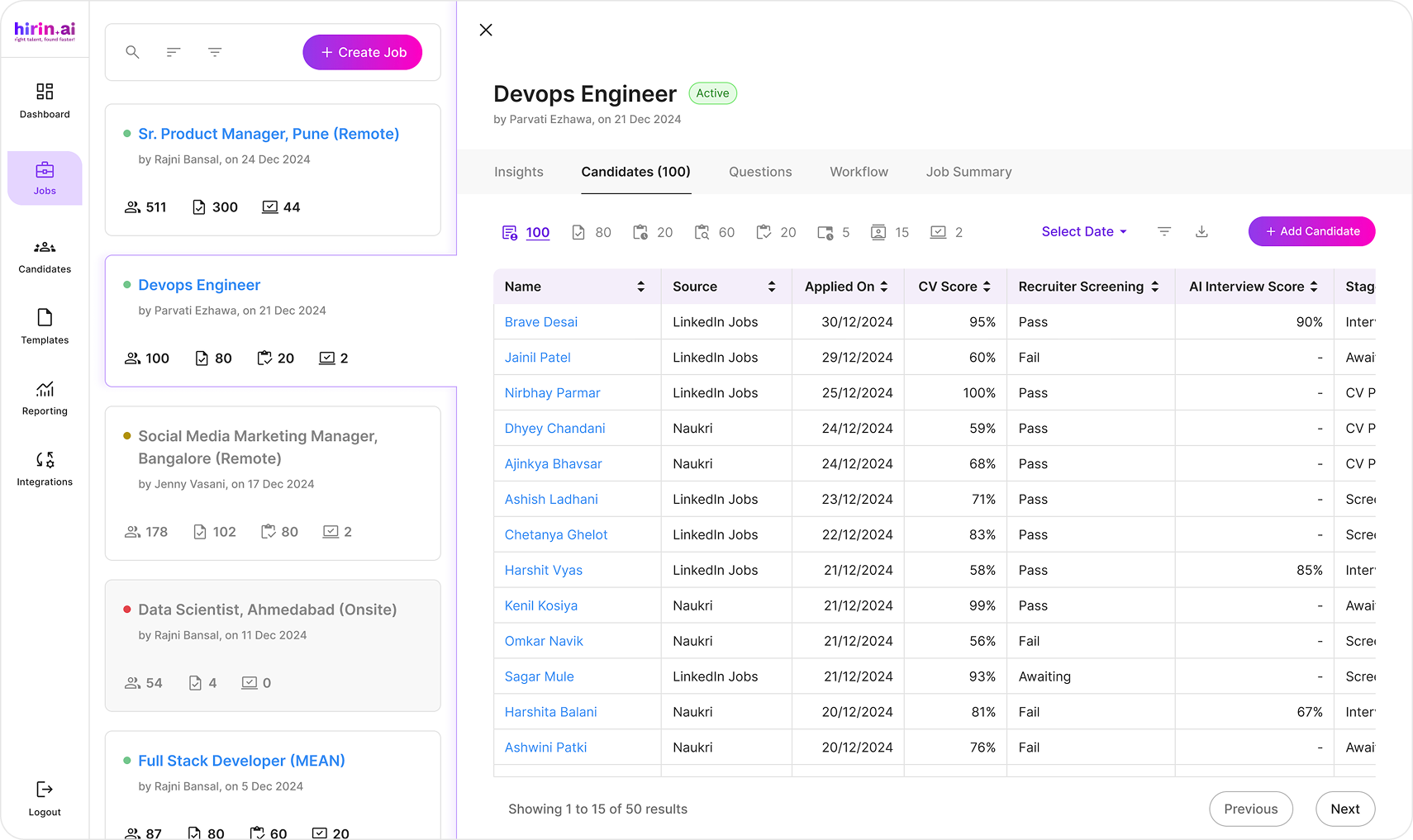The height and width of the screenshot is (840, 1413).
Task: Select the Candidates (100) tab
Action: point(635,172)
